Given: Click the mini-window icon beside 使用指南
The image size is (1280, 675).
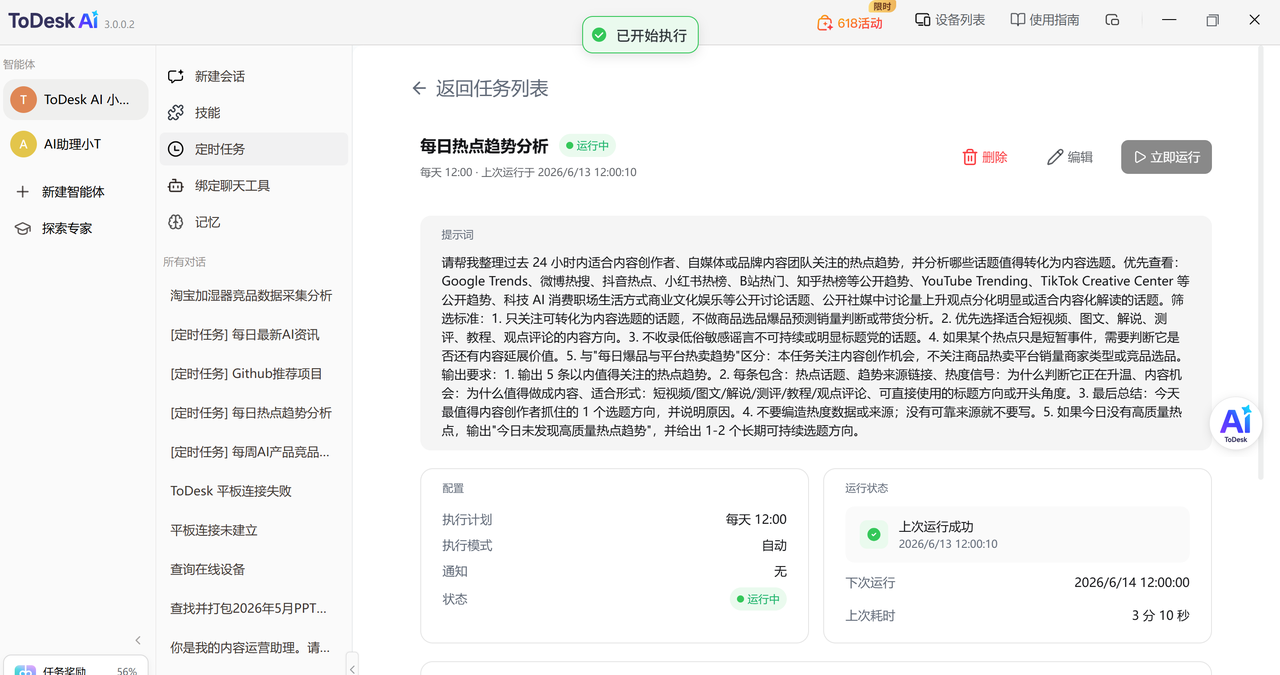Looking at the screenshot, I should pyautogui.click(x=1112, y=20).
